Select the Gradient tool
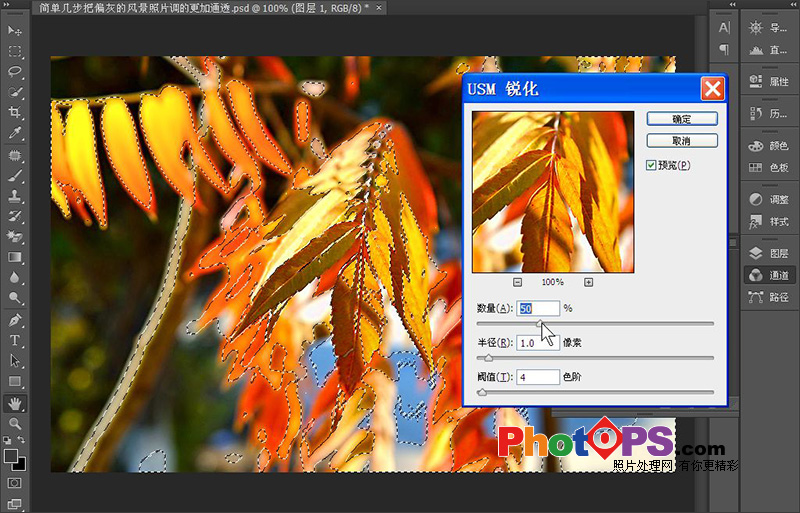The width and height of the screenshot is (800, 513). pyautogui.click(x=14, y=257)
